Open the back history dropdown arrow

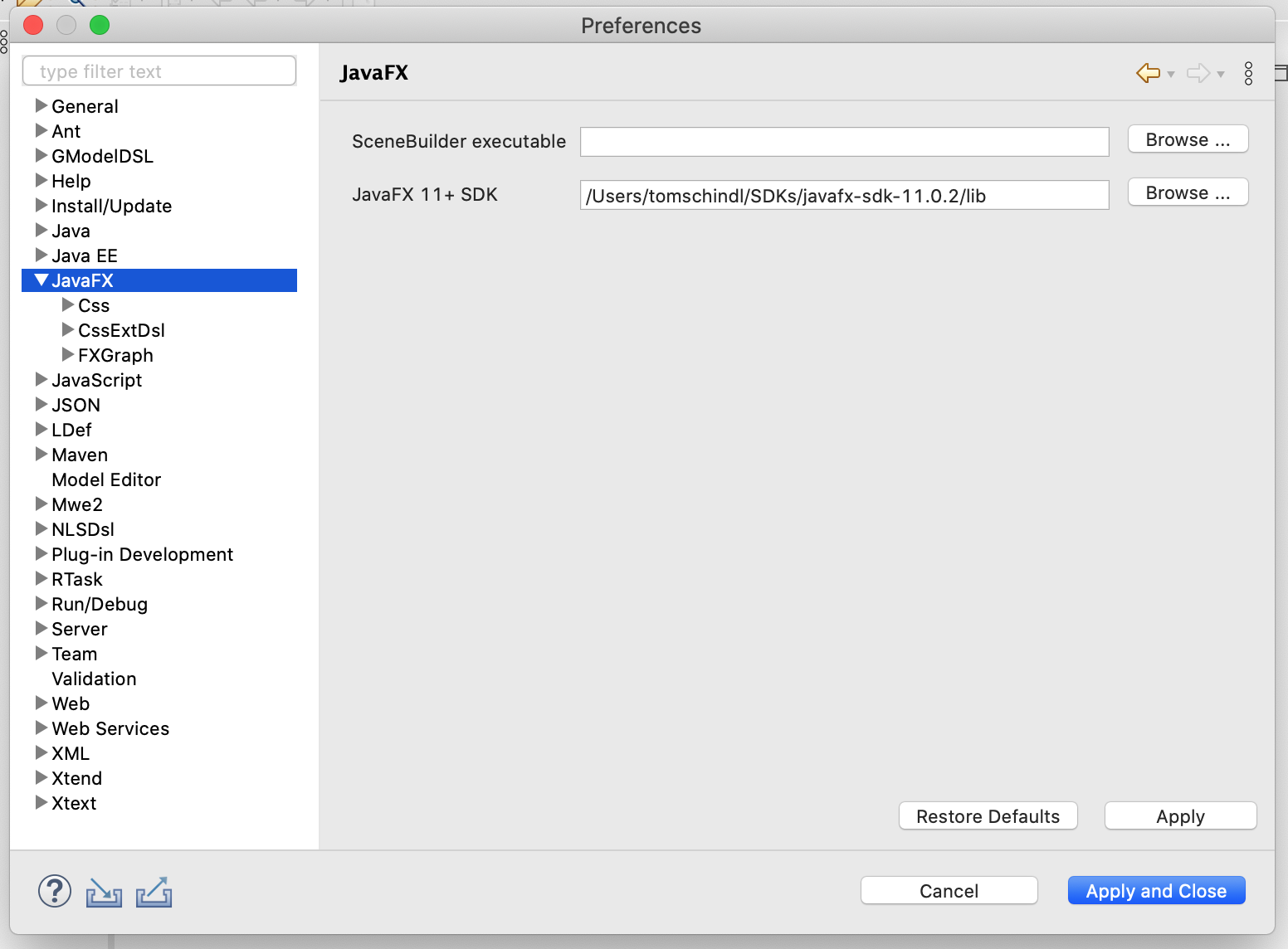click(1171, 75)
